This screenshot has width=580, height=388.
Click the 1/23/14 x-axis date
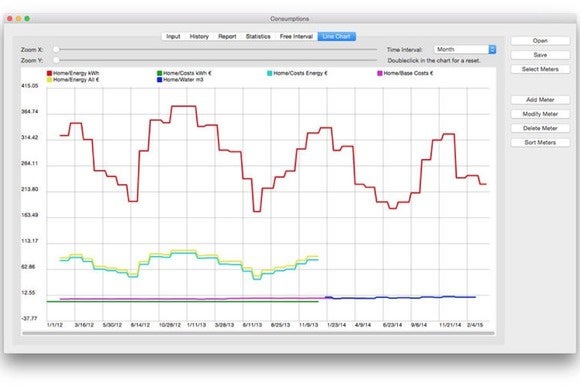pyautogui.click(x=337, y=325)
